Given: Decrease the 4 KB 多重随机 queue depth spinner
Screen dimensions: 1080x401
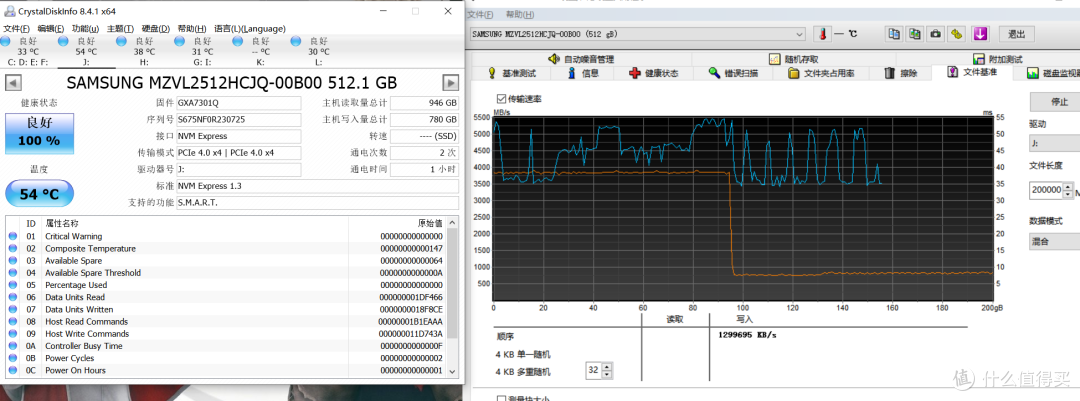Looking at the screenshot, I should (606, 376).
